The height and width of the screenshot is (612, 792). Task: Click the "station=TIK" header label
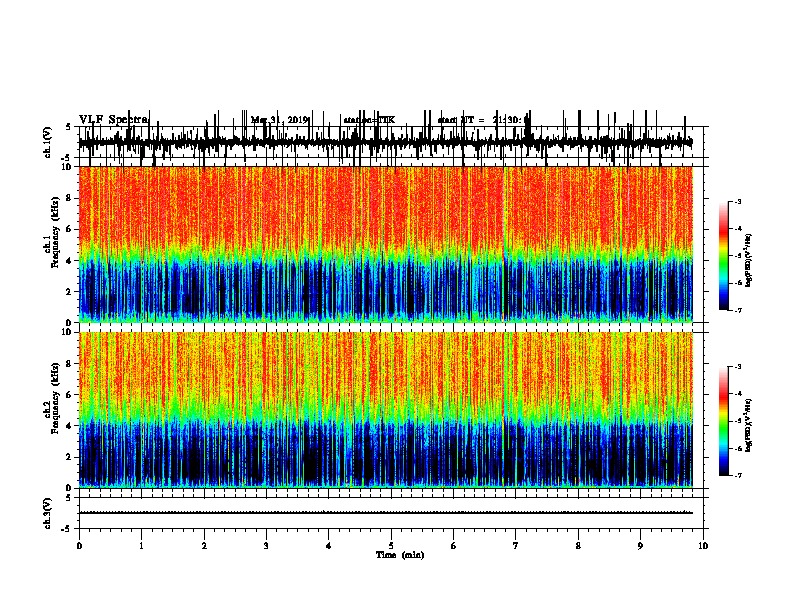point(369,120)
